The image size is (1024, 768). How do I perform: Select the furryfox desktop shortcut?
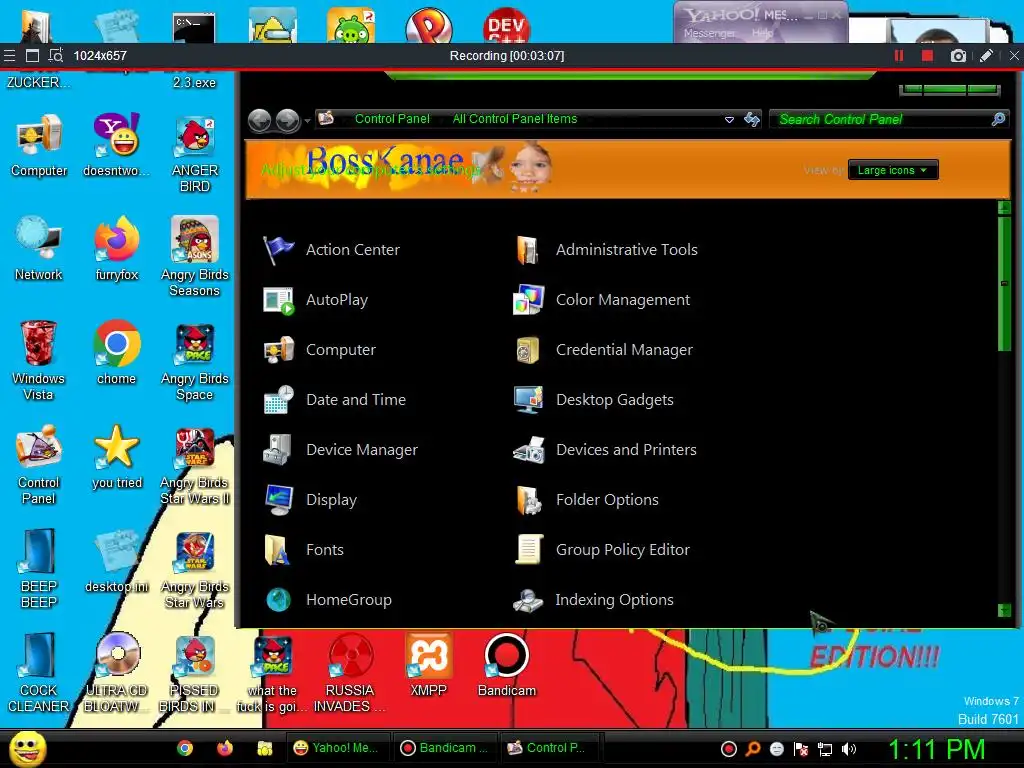117,249
